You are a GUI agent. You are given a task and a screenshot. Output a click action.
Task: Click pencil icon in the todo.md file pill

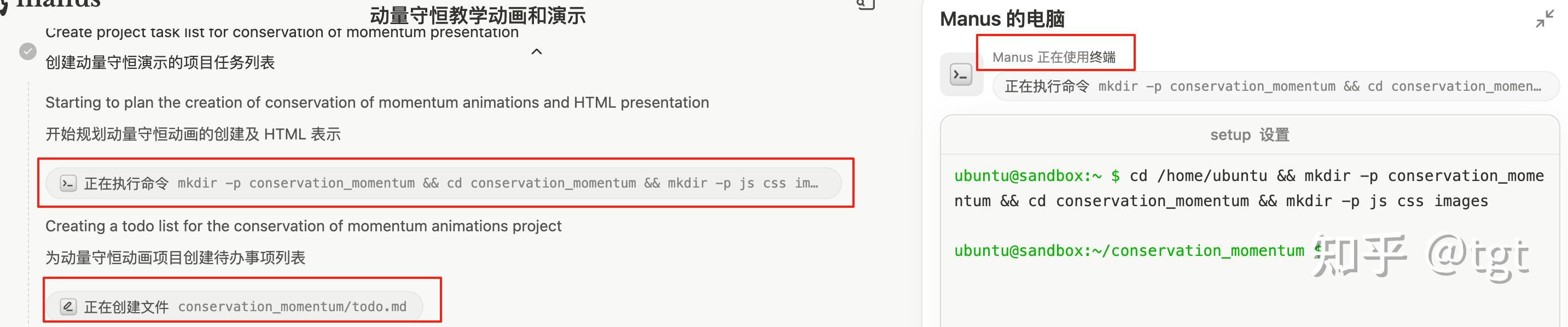(x=68, y=306)
